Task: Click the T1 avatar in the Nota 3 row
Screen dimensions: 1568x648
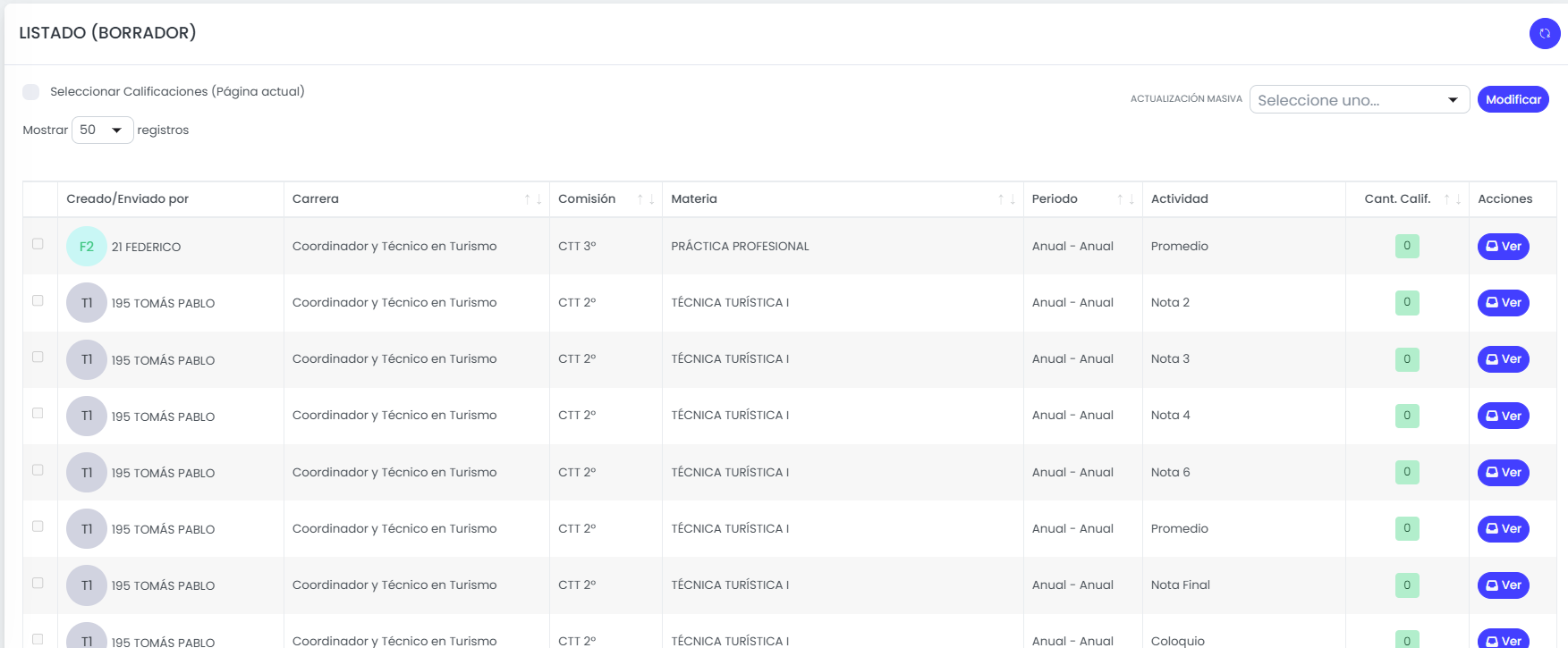Action: (87, 359)
